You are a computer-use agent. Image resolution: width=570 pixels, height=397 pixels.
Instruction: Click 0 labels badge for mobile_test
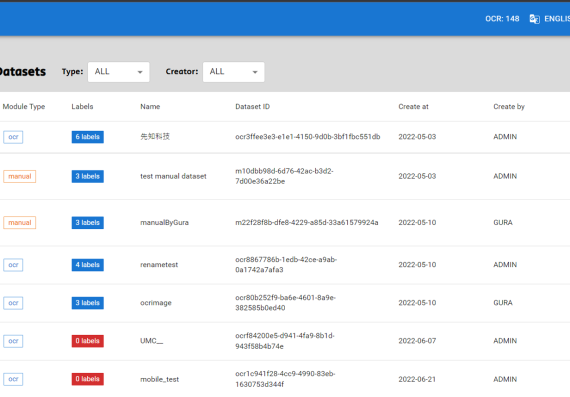pyautogui.click(x=88, y=379)
